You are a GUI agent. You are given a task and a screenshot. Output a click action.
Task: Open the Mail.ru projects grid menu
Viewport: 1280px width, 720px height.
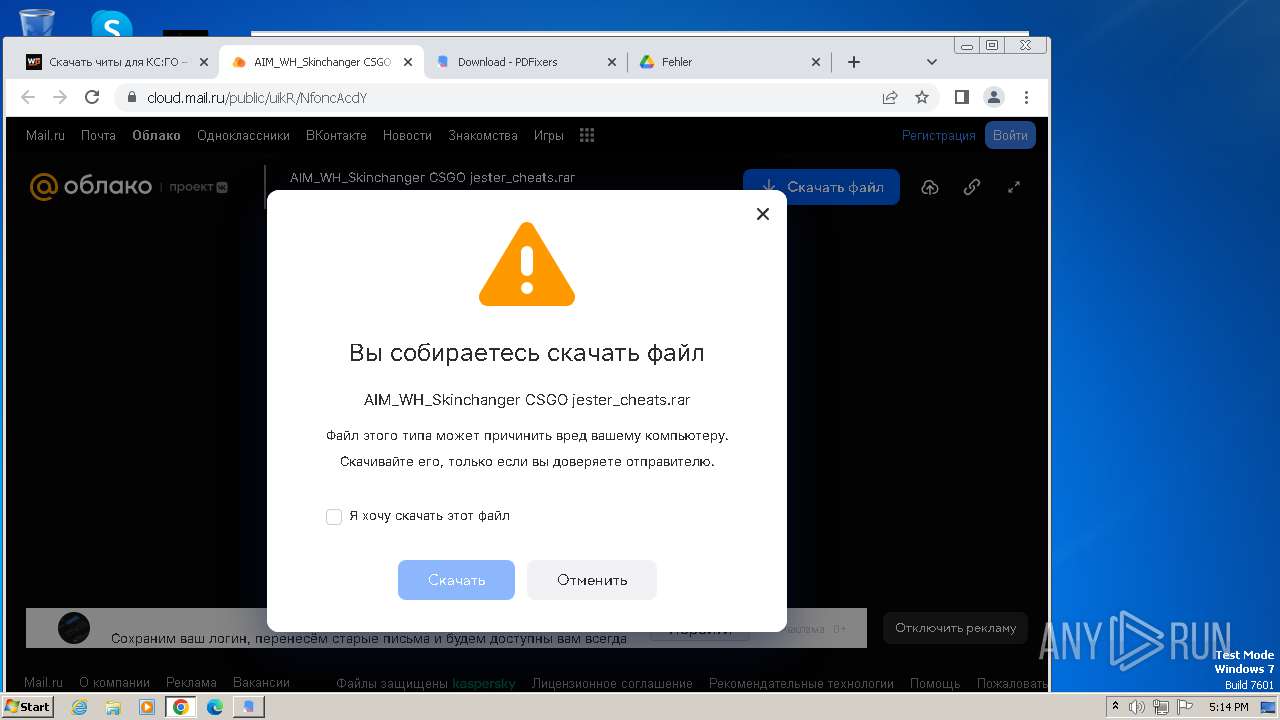tap(587, 135)
